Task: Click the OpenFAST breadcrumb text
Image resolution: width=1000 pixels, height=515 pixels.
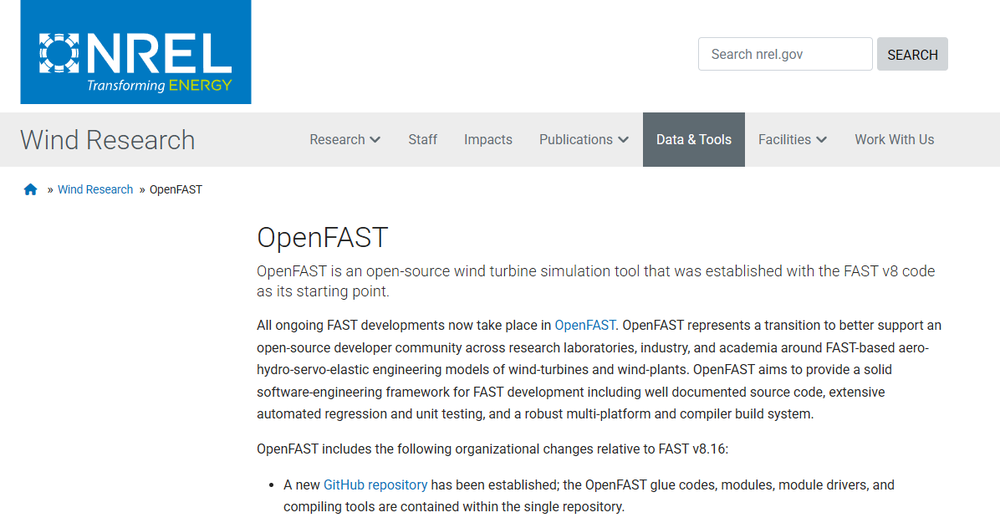Action: point(176,189)
